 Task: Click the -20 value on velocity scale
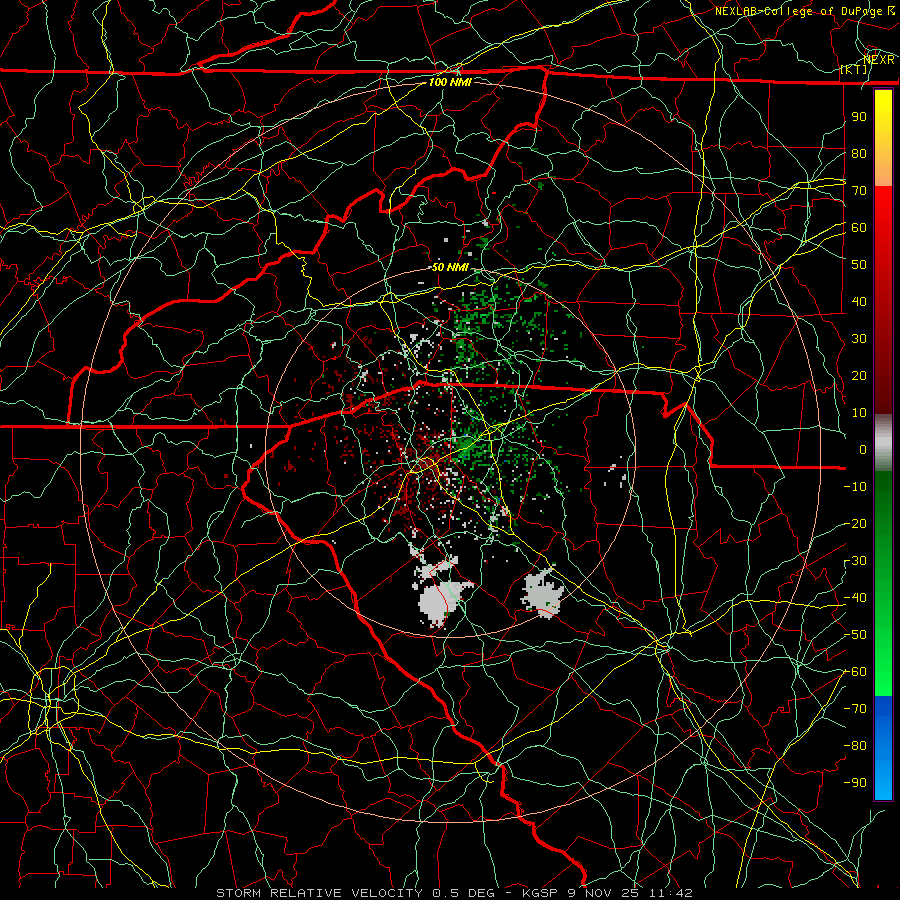coord(855,524)
